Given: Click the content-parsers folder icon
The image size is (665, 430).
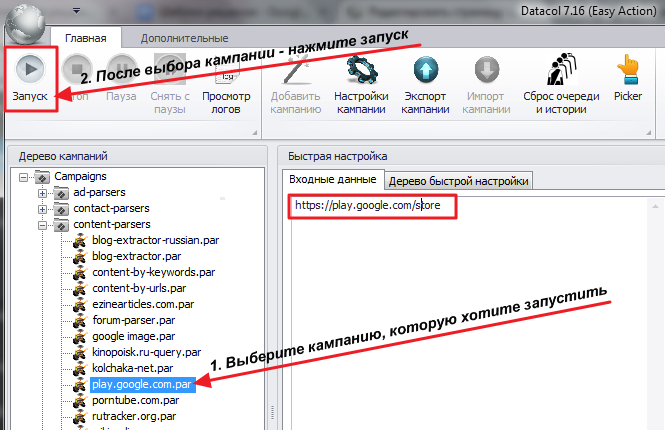Looking at the screenshot, I should coord(61,225).
